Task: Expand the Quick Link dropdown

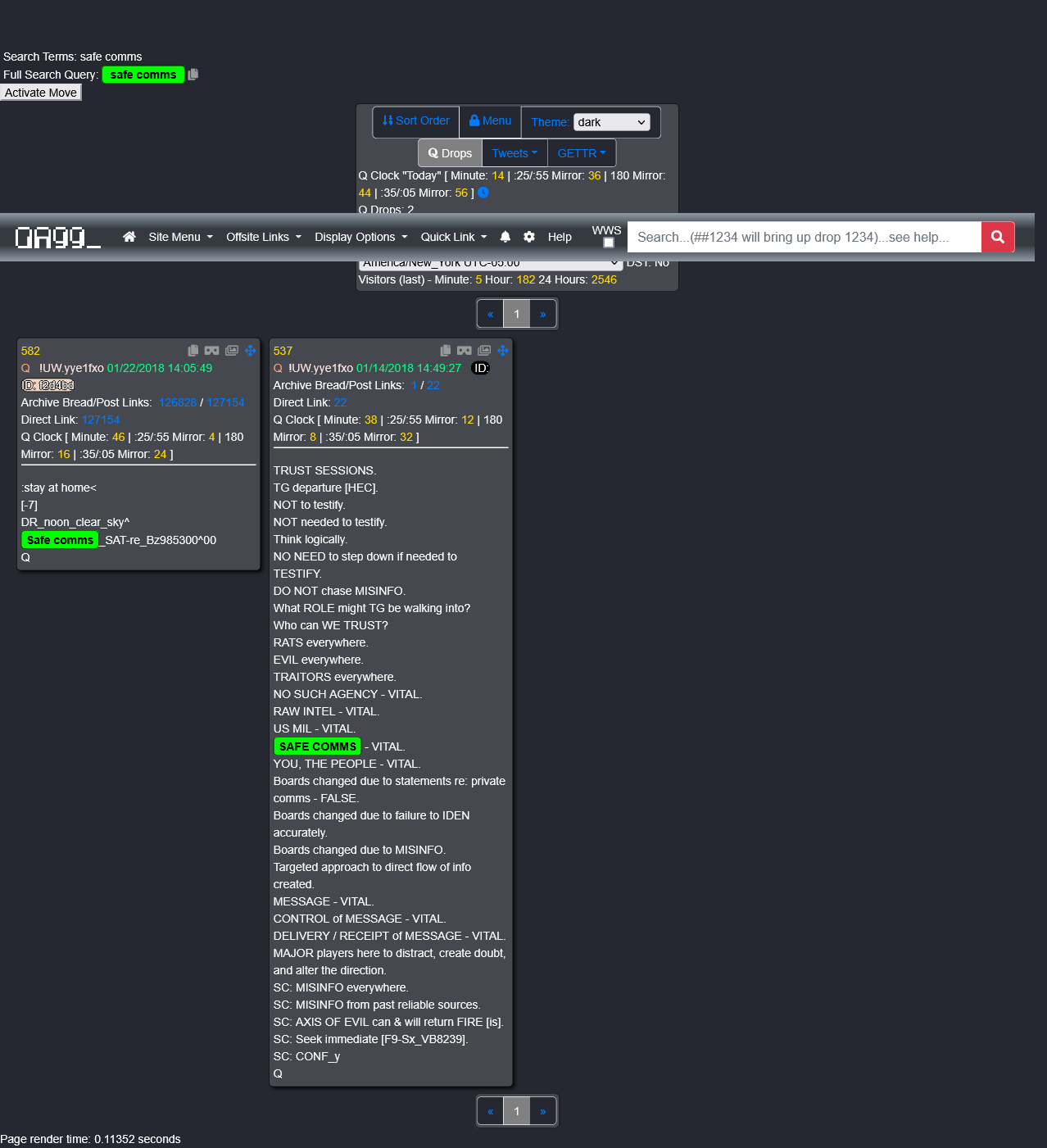Action: [454, 237]
